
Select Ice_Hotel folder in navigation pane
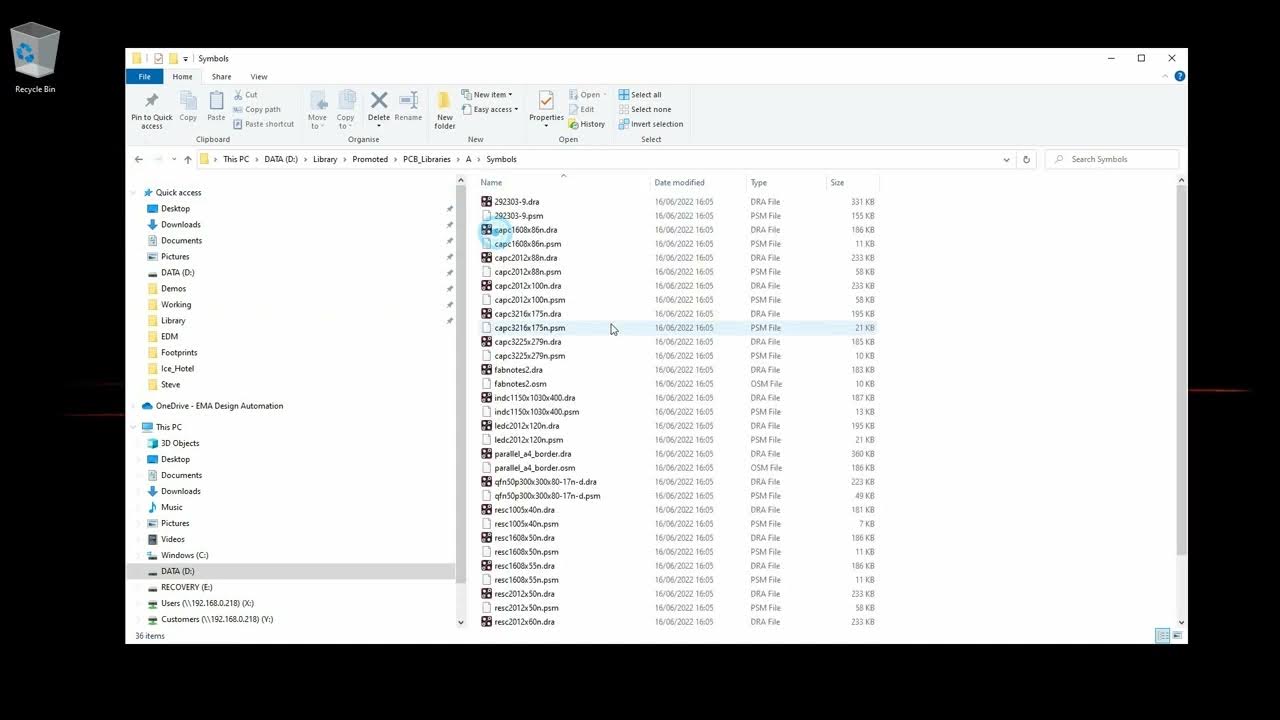pyautogui.click(x=177, y=369)
